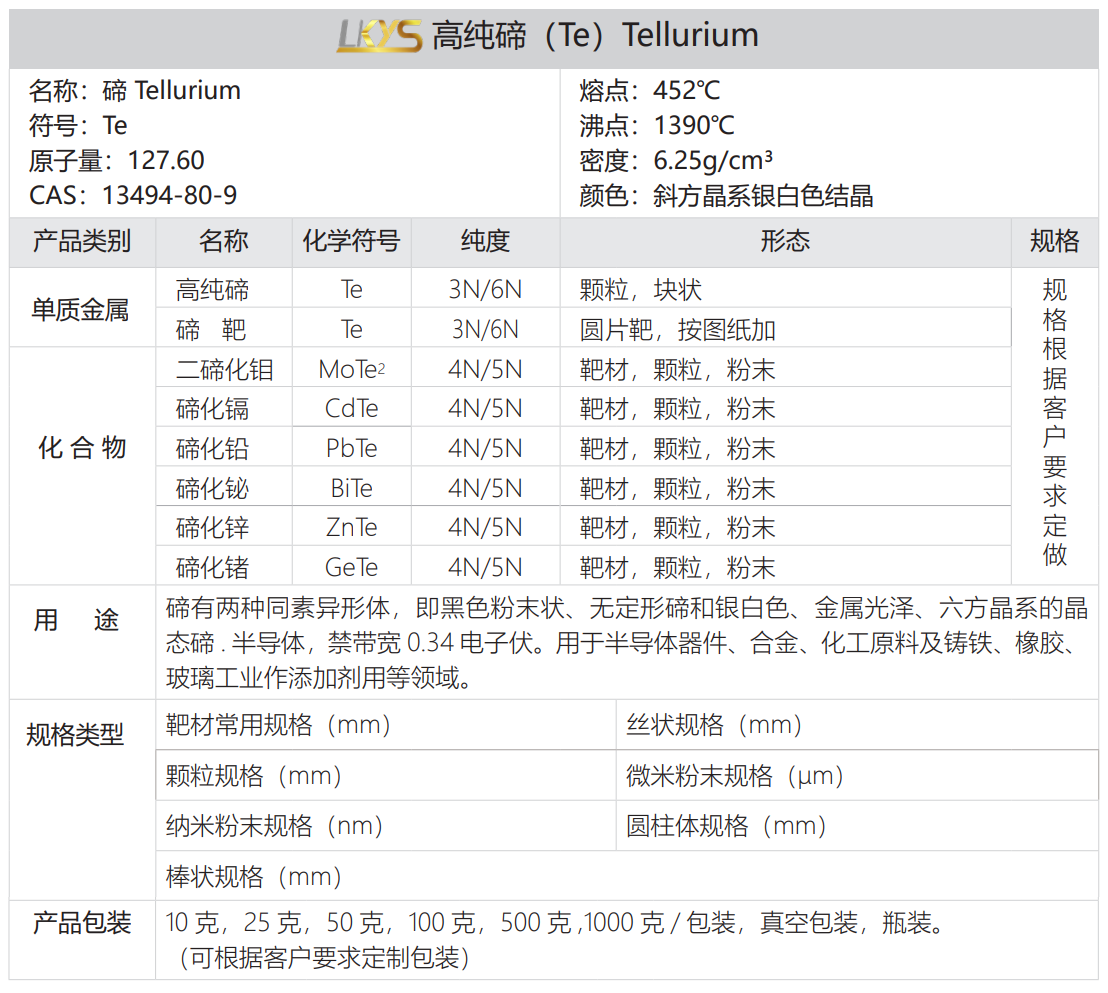Viewport: 1108px width, 993px height.
Task: Click the 化学符号 column header
Action: [351, 241]
